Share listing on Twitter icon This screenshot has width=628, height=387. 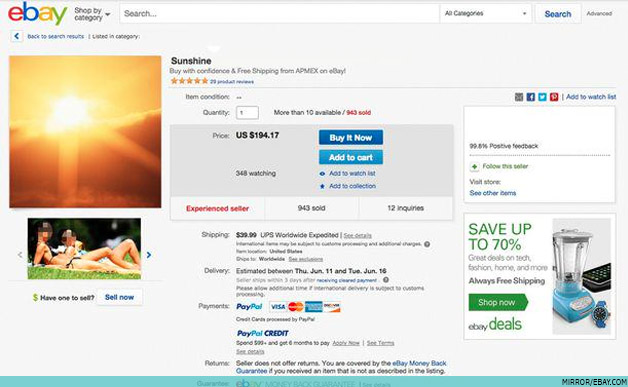pos(542,97)
